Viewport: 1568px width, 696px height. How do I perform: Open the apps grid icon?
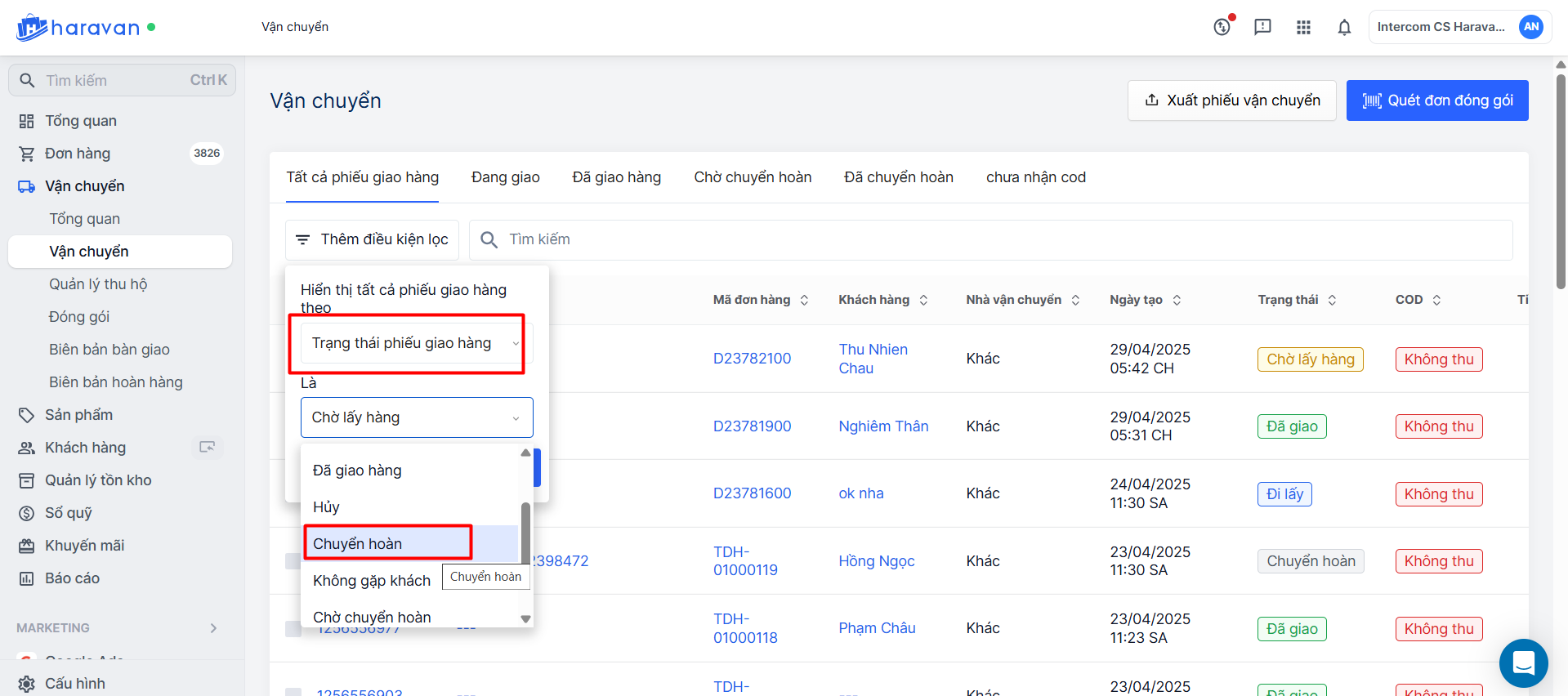click(1303, 27)
